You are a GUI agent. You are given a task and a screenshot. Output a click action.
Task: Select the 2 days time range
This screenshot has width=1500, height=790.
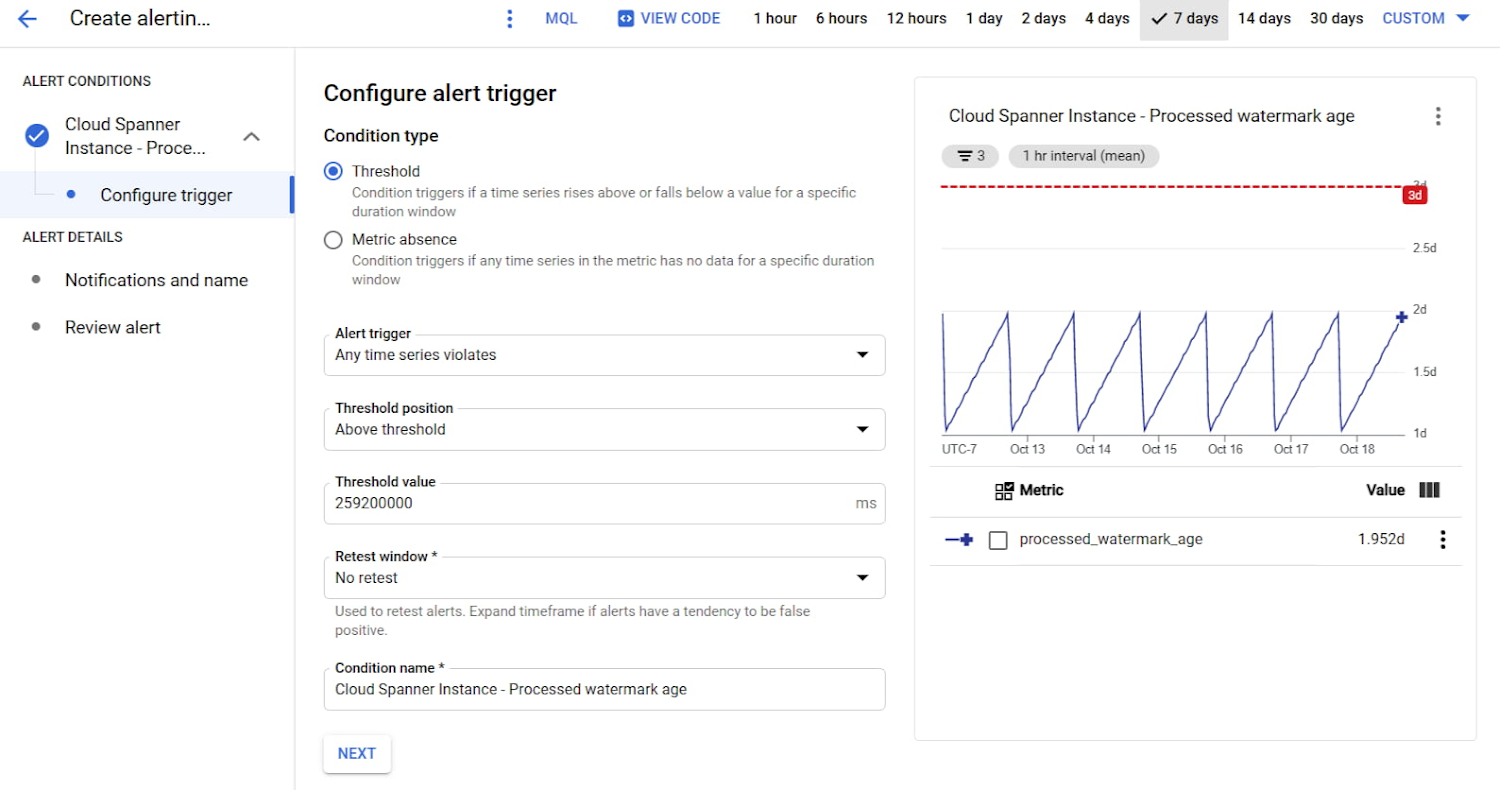pyautogui.click(x=1043, y=18)
